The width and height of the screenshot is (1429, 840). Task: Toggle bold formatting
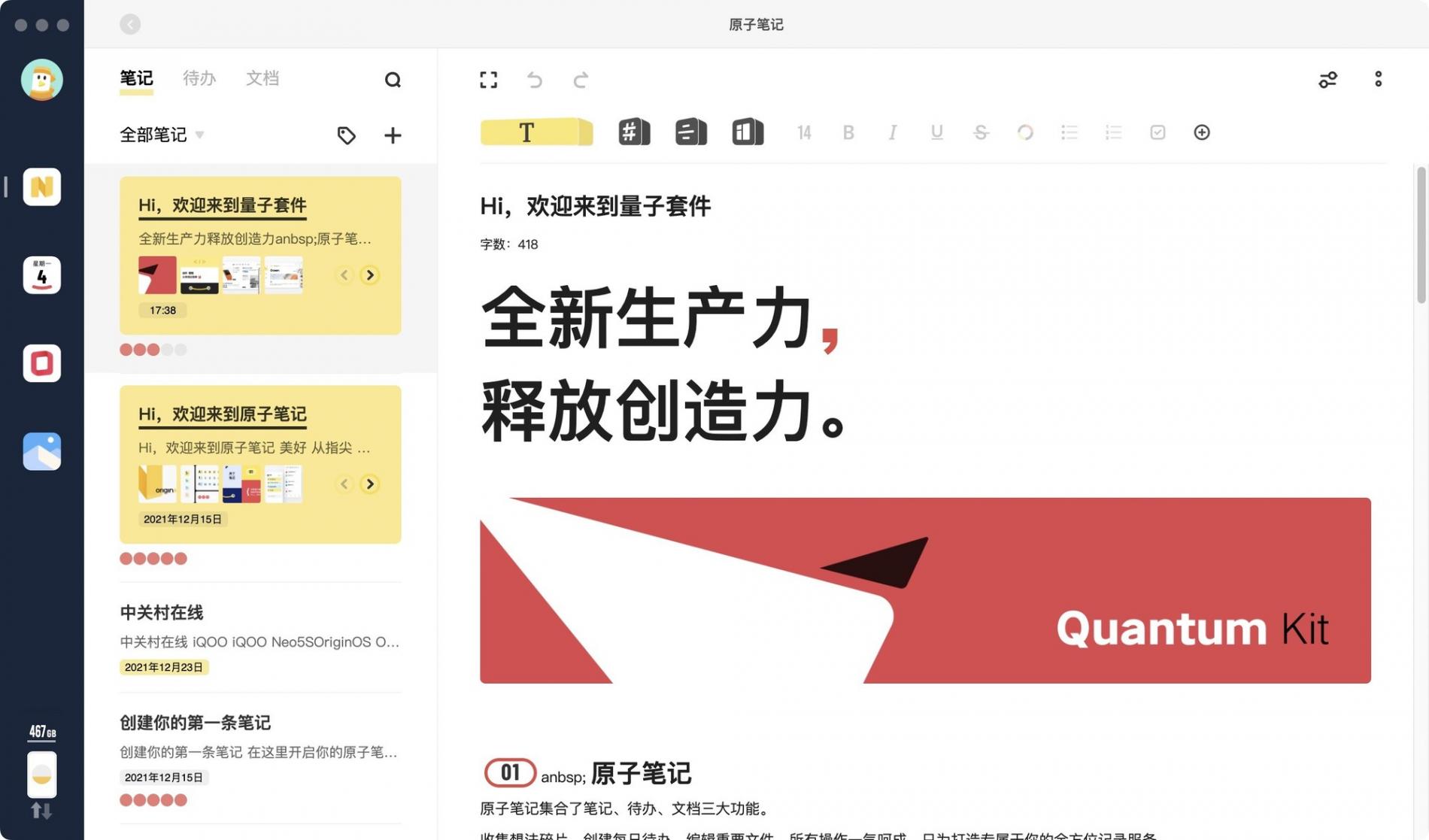pos(848,132)
